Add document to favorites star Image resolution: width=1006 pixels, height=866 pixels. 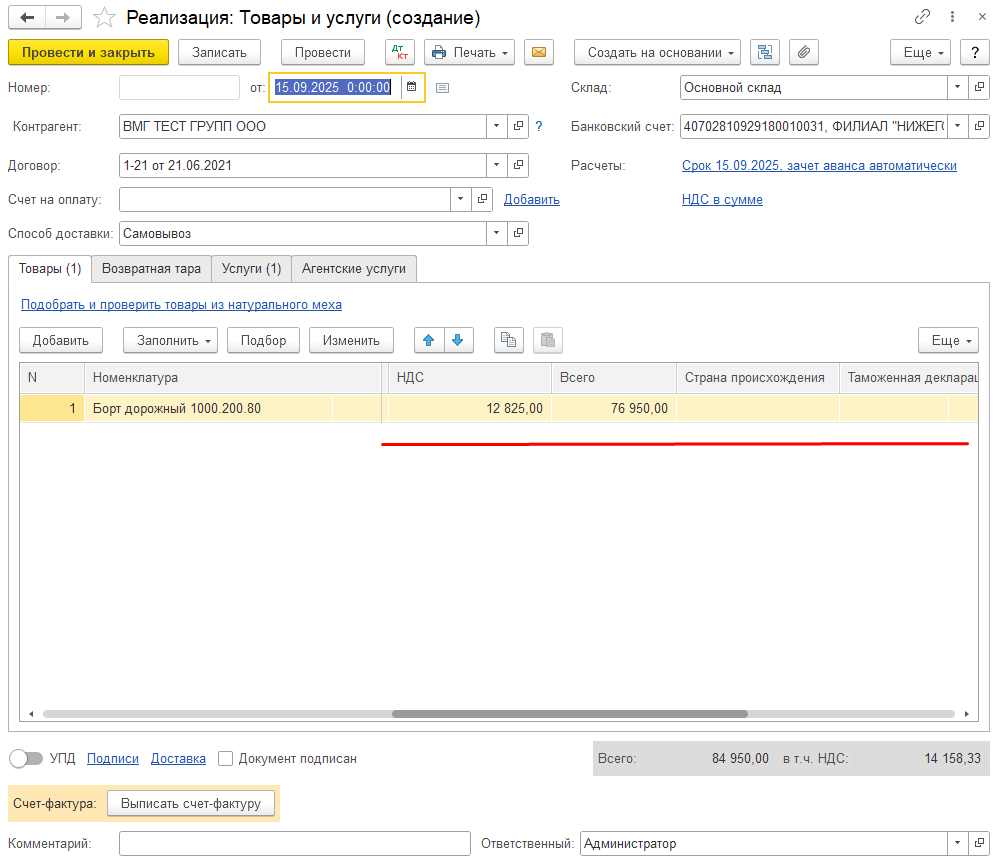click(x=104, y=18)
